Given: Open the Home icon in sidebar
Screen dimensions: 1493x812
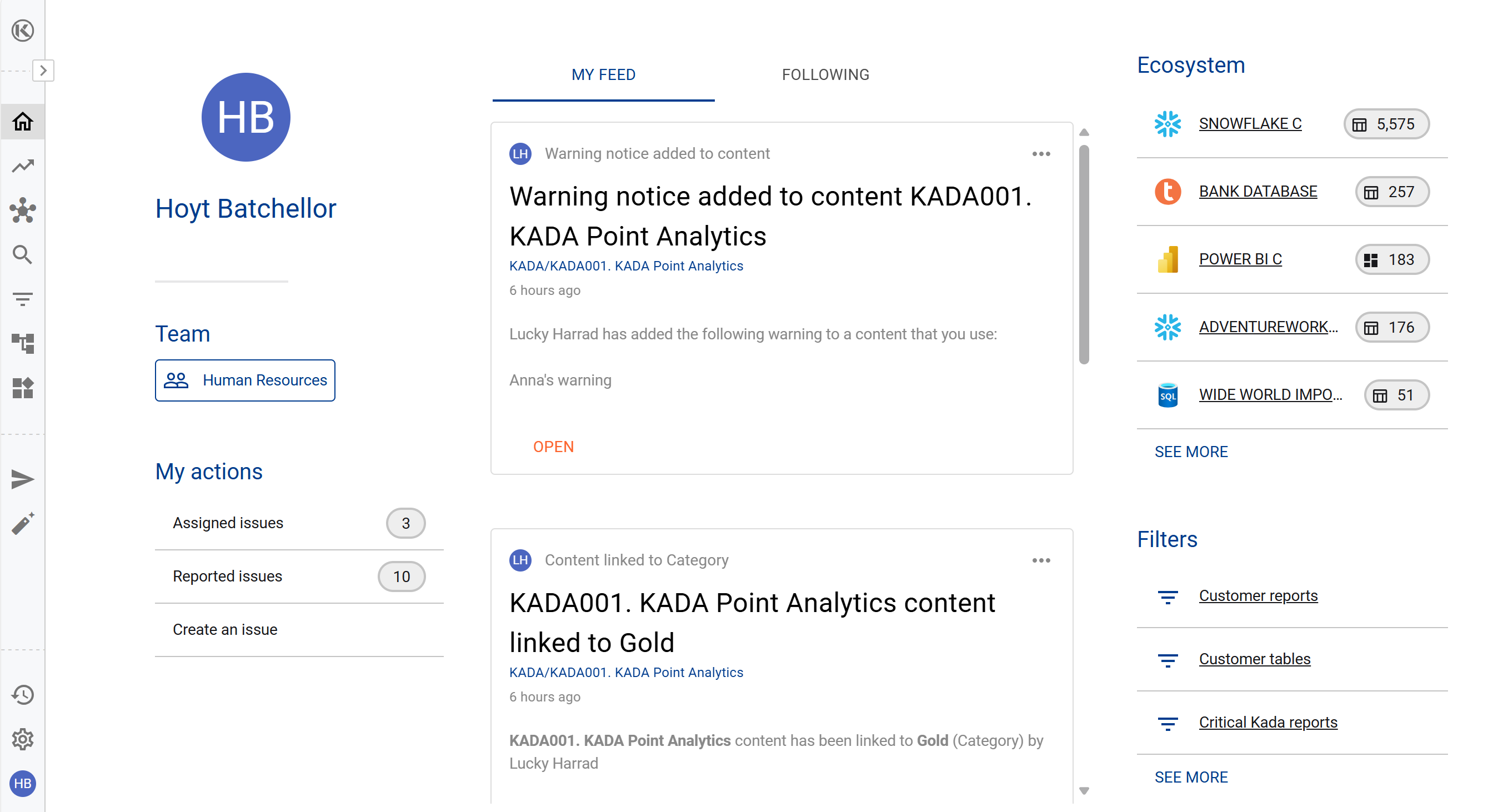Looking at the screenshot, I should tap(23, 121).
